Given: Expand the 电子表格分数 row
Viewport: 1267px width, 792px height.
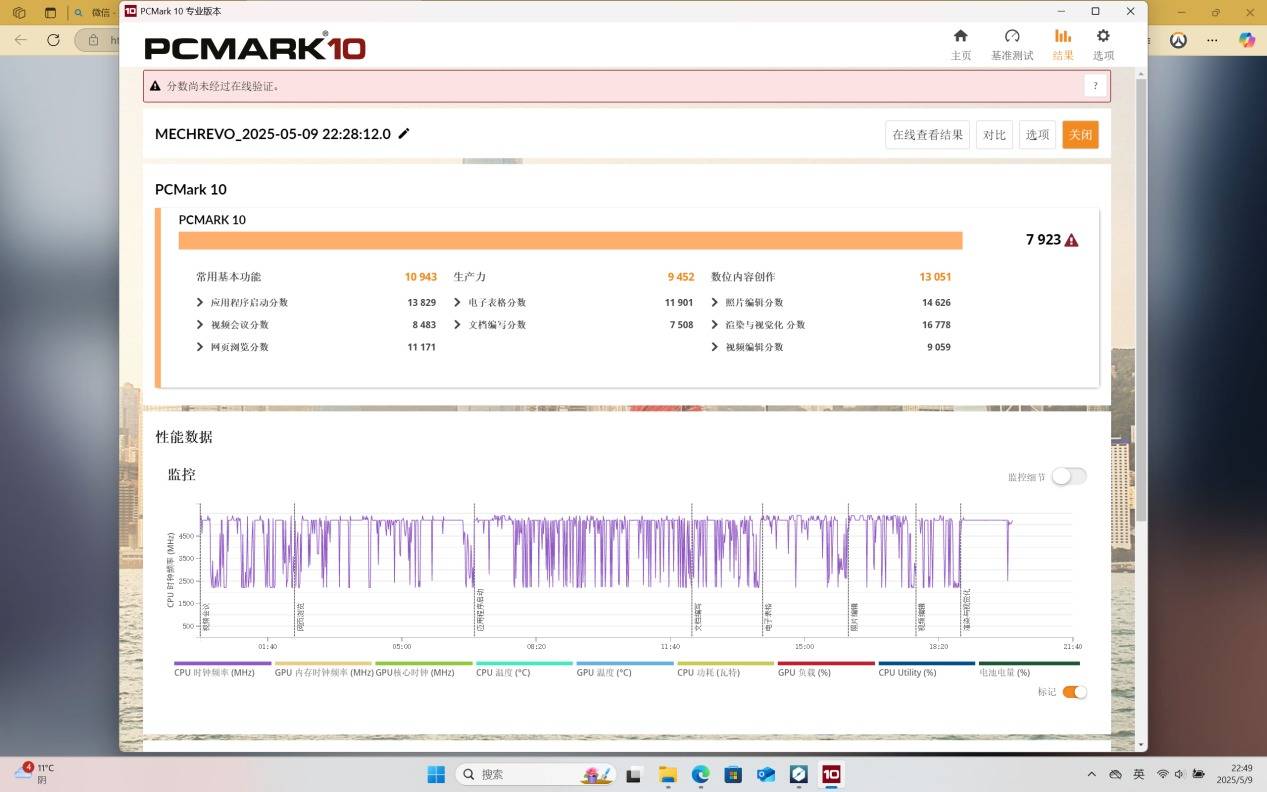Looking at the screenshot, I should point(457,303).
